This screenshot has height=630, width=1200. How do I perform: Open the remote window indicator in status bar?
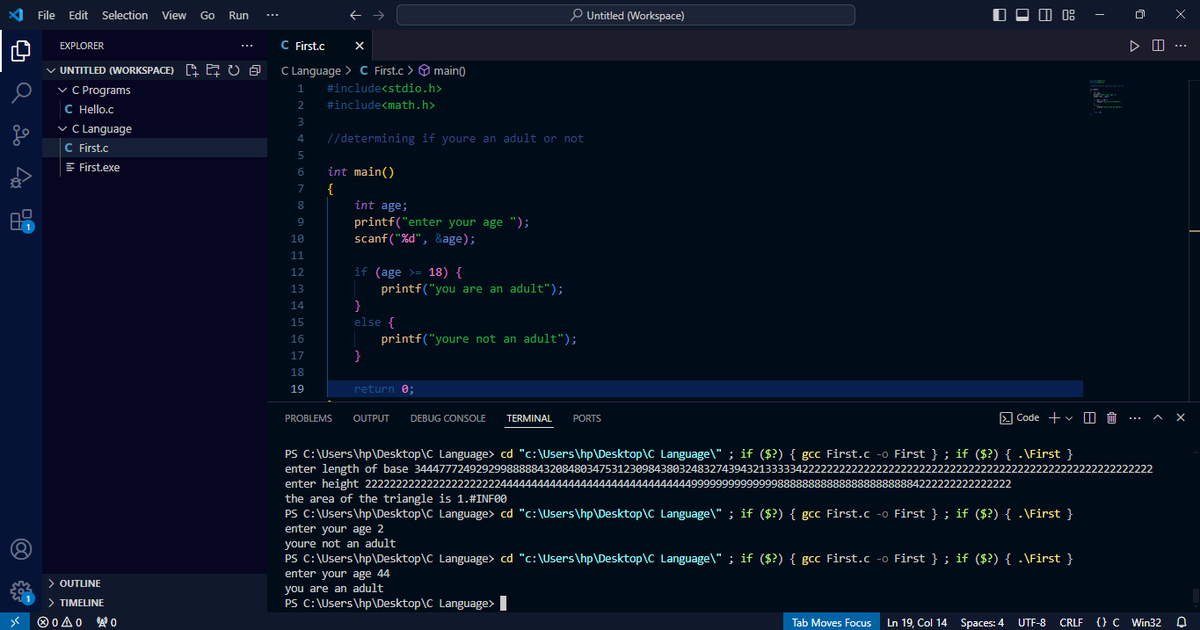click(15, 622)
